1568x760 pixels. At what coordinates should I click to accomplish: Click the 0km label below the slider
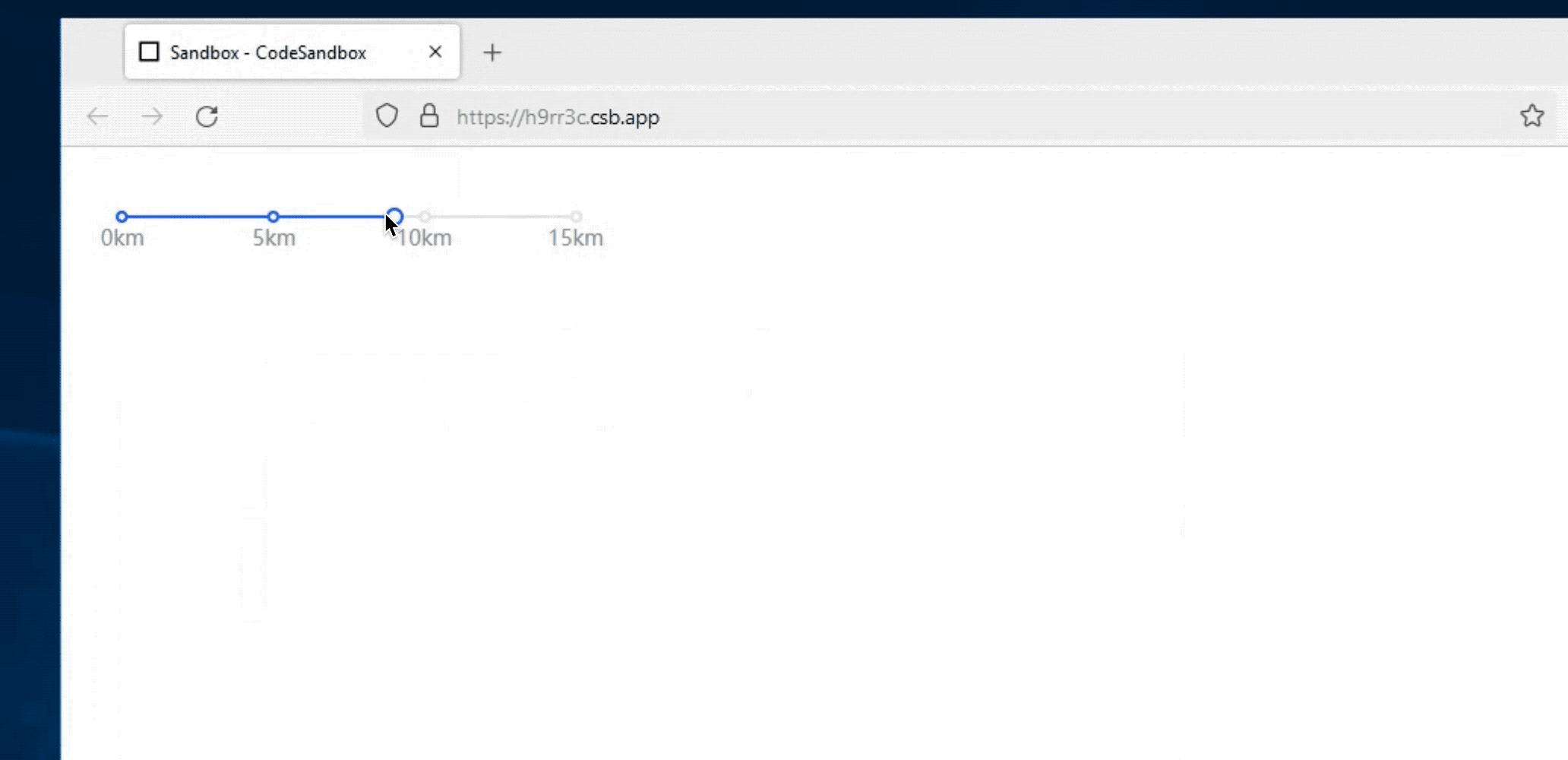click(123, 237)
